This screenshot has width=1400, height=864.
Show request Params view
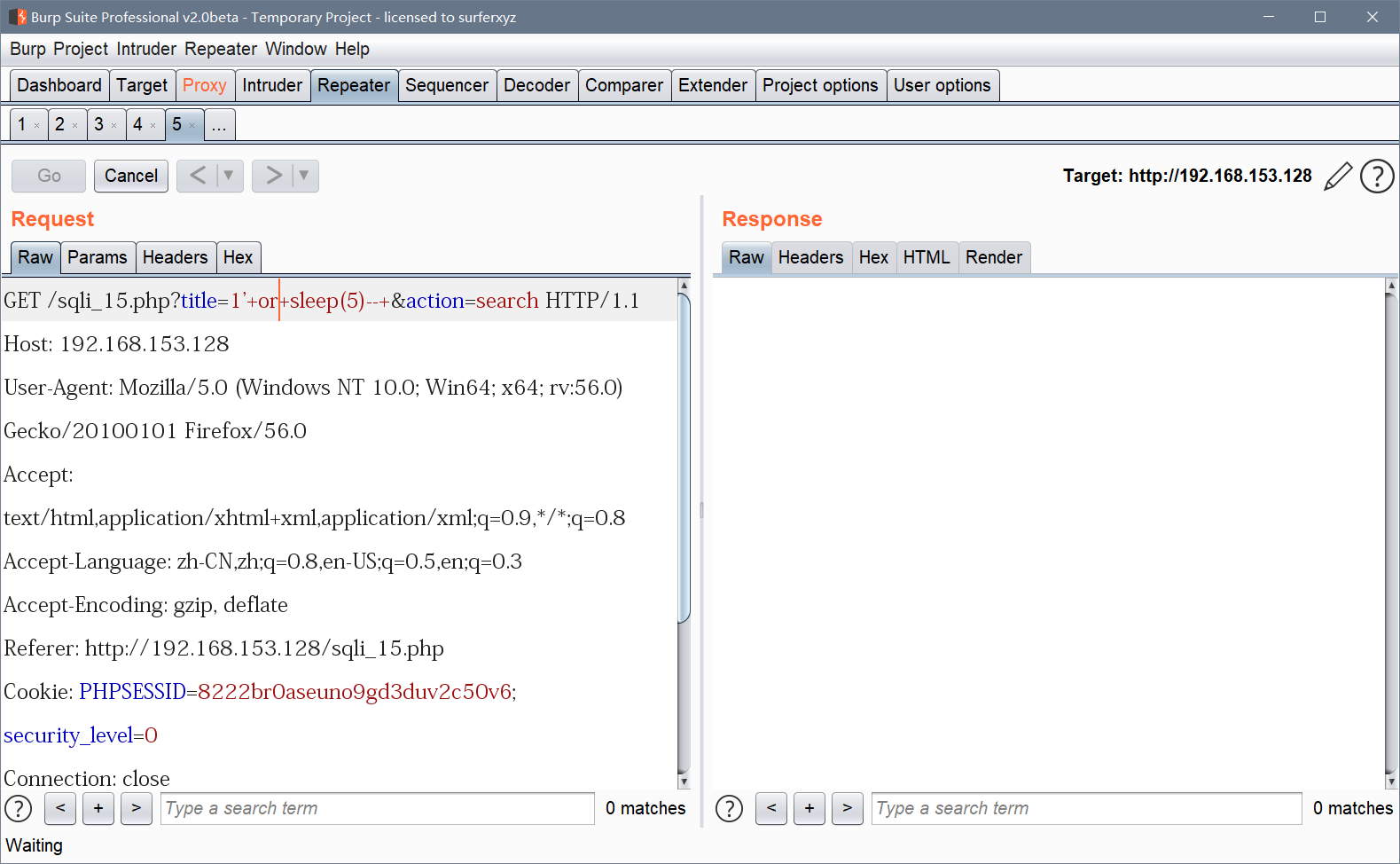point(98,257)
